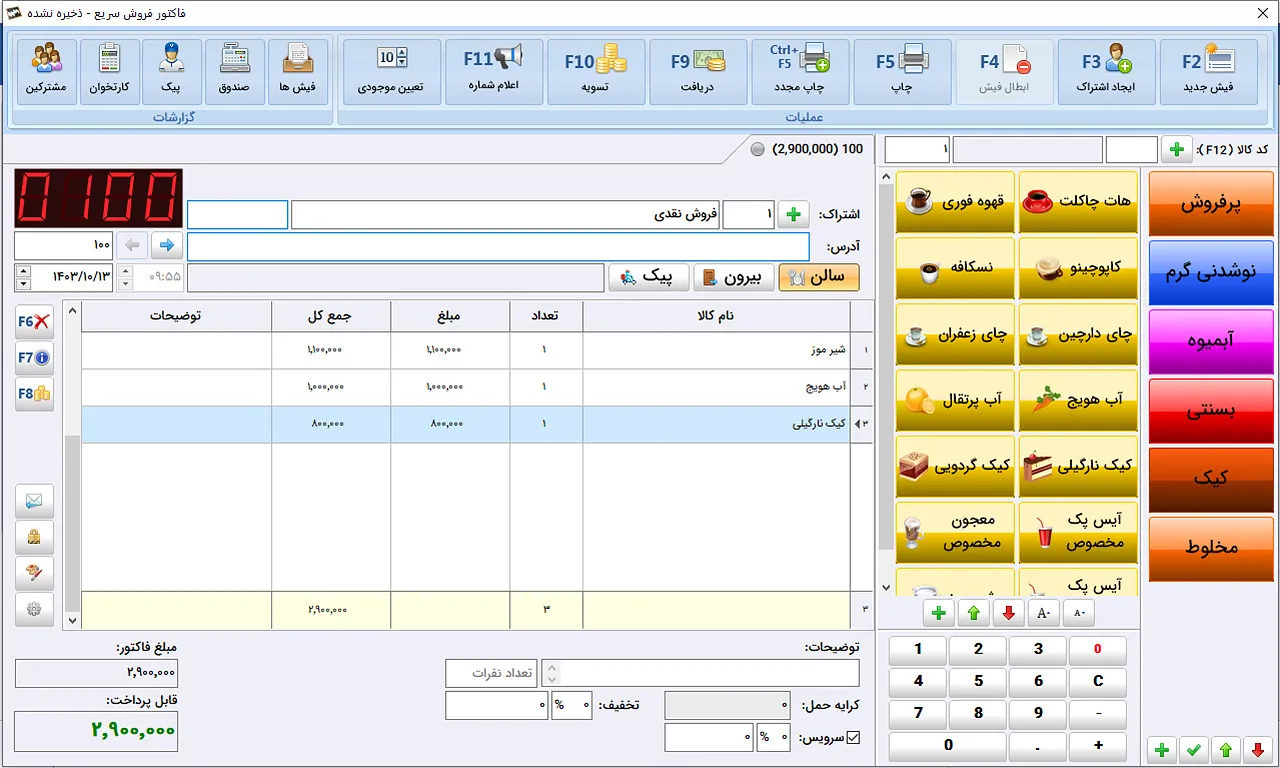Focus the آدرس address input field
Image resolution: width=1280 pixels, height=768 pixels.
498,246
